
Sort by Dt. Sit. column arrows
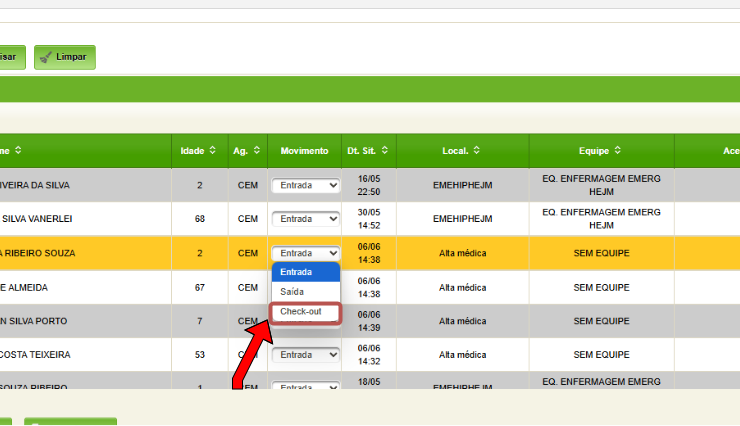pos(383,151)
